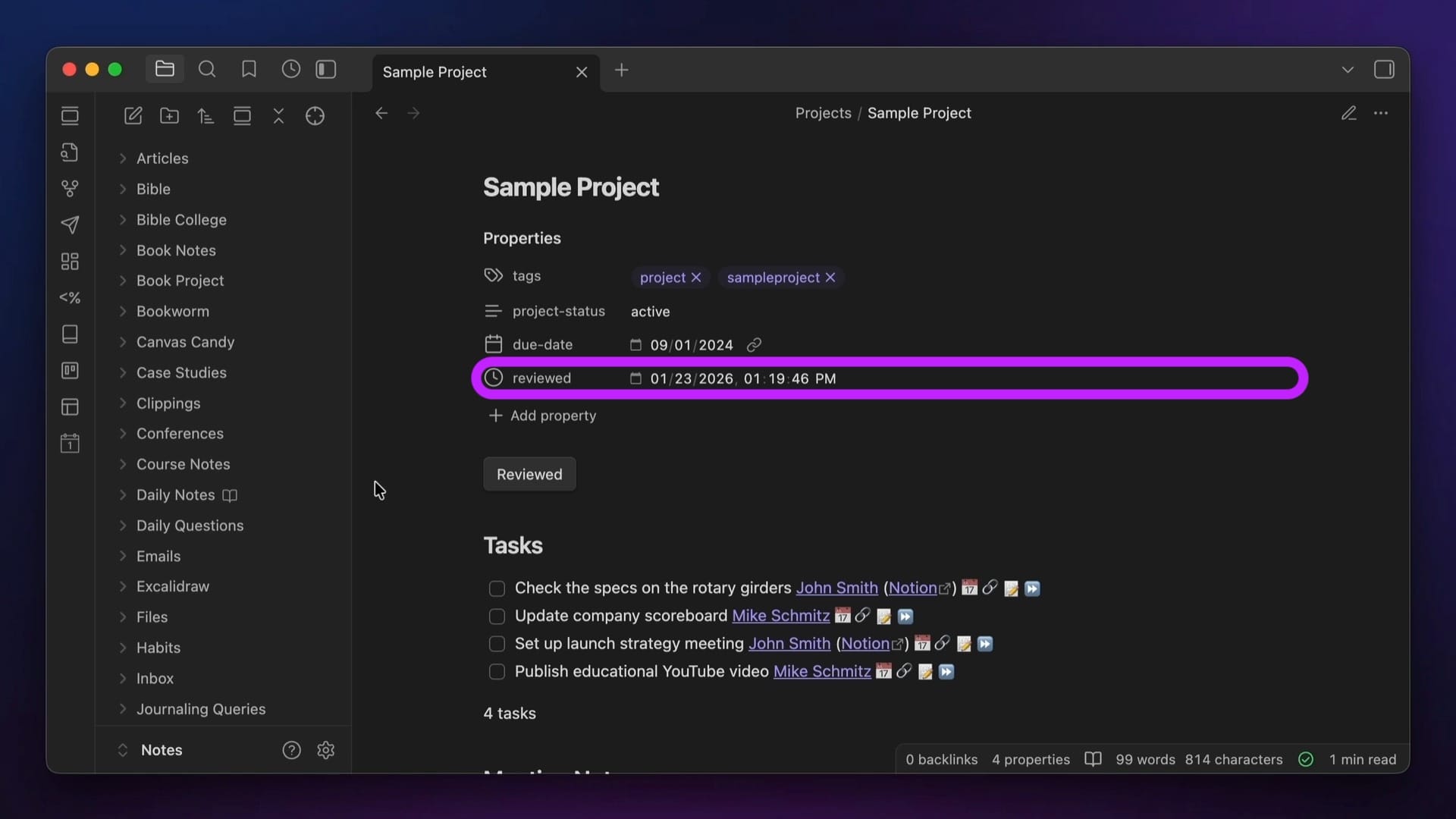The image size is (1456, 819).
Task: Follow the Mike Schmitz link in scoreboard task
Action: [x=780, y=616]
